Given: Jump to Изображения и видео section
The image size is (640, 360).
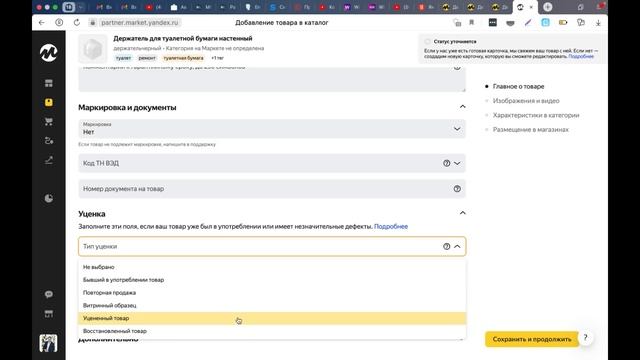Looking at the screenshot, I should 526,101.
